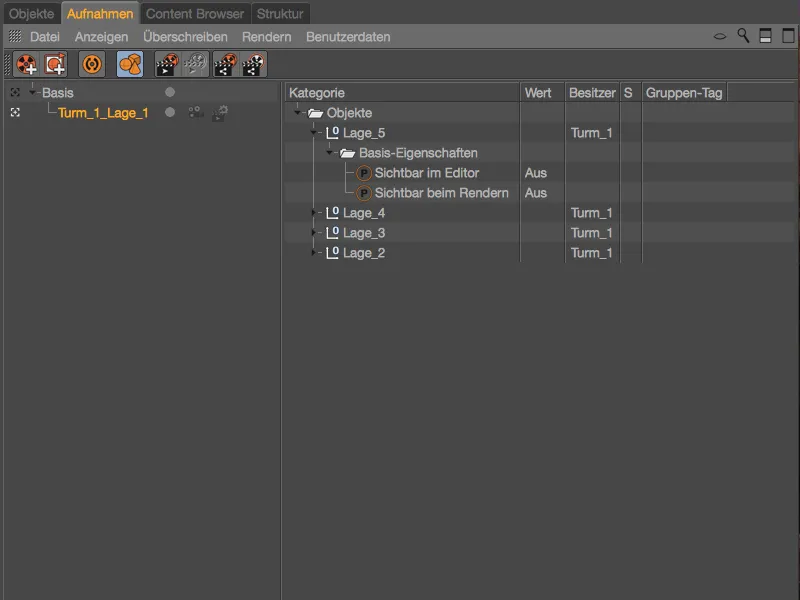Click the null object icon of Lage_3
Viewport: 800px width, 600px height.
click(332, 233)
